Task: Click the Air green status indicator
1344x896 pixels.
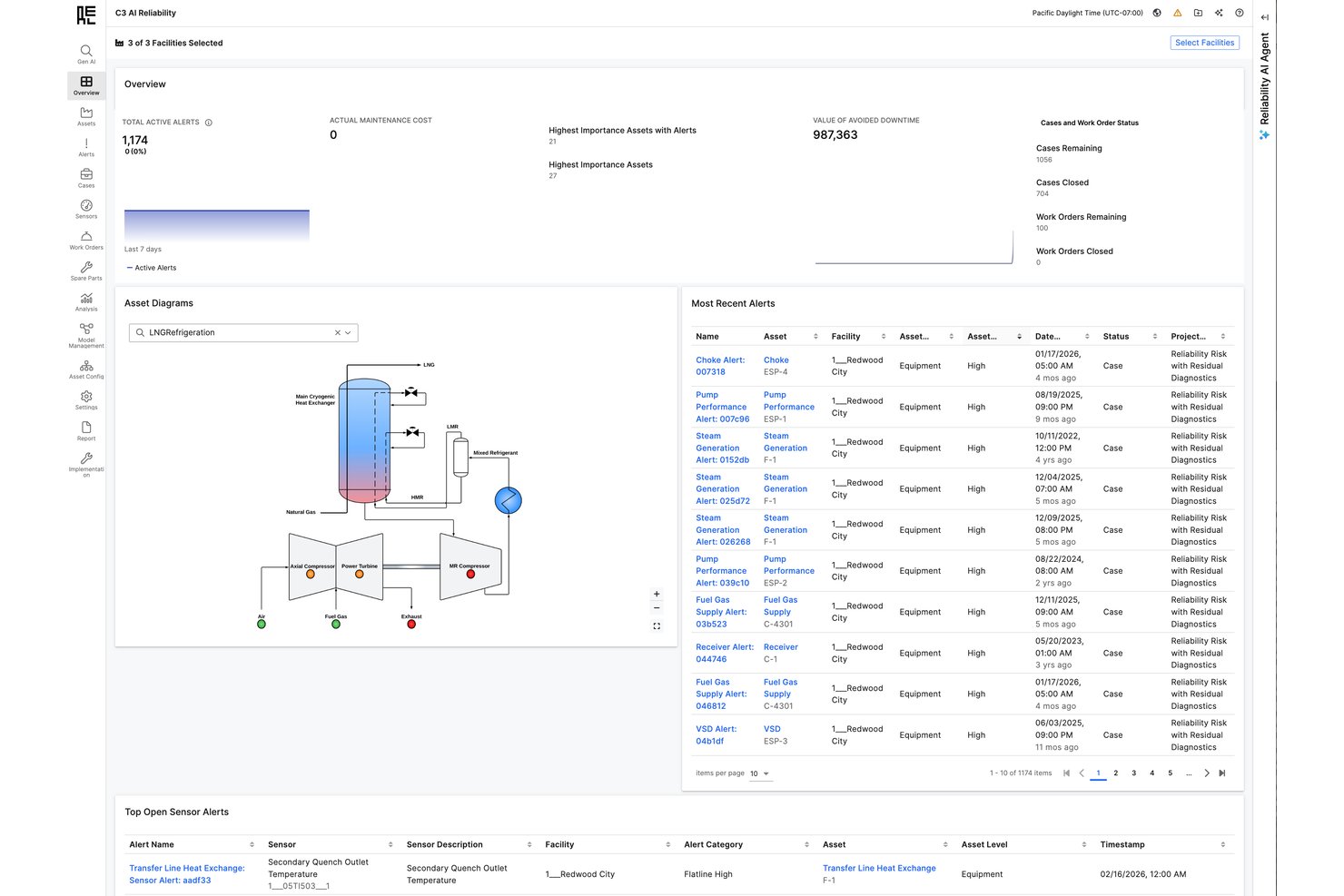Action: coord(262,625)
